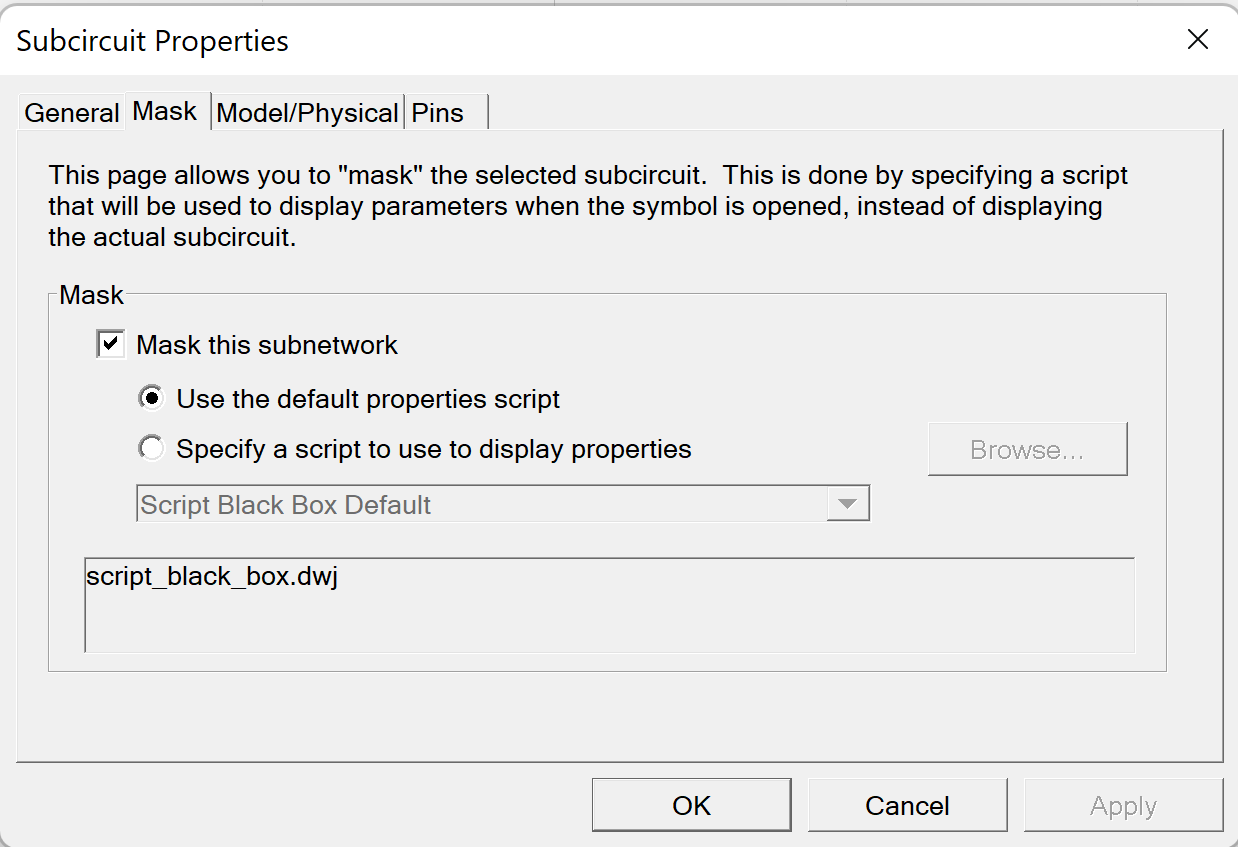Confirm with the OK button

(x=691, y=806)
